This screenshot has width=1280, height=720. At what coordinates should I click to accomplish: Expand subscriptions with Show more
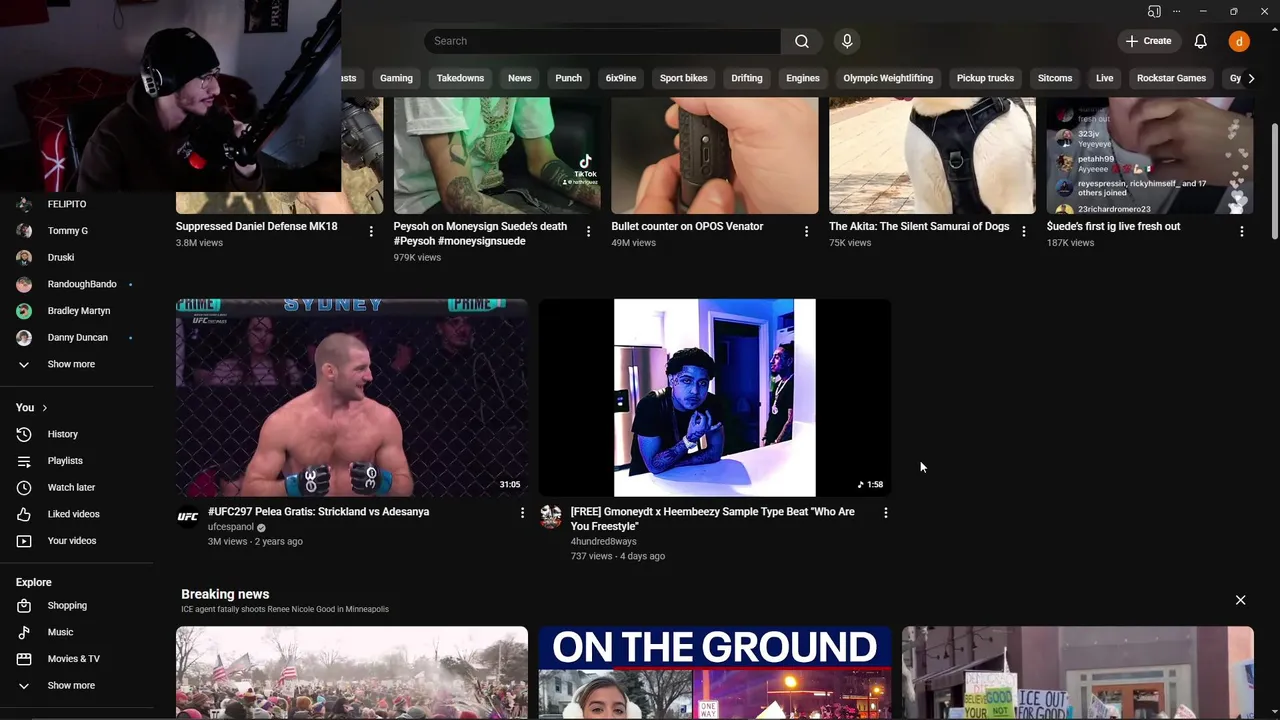point(72,364)
